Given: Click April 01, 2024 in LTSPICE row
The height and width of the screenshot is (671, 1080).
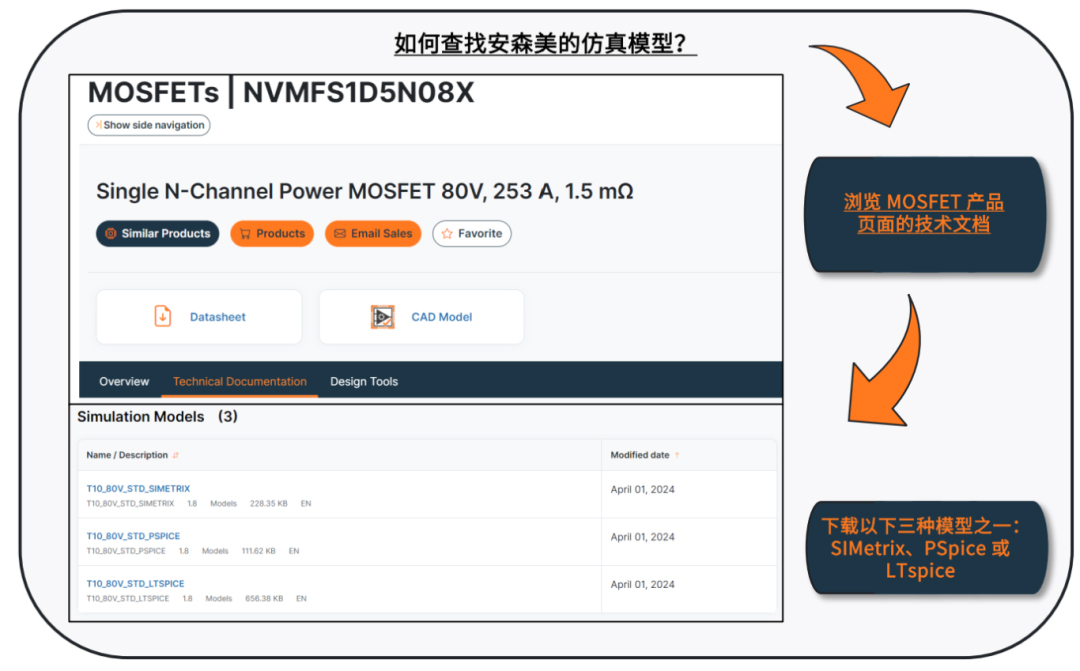Looking at the screenshot, I should 643,584.
